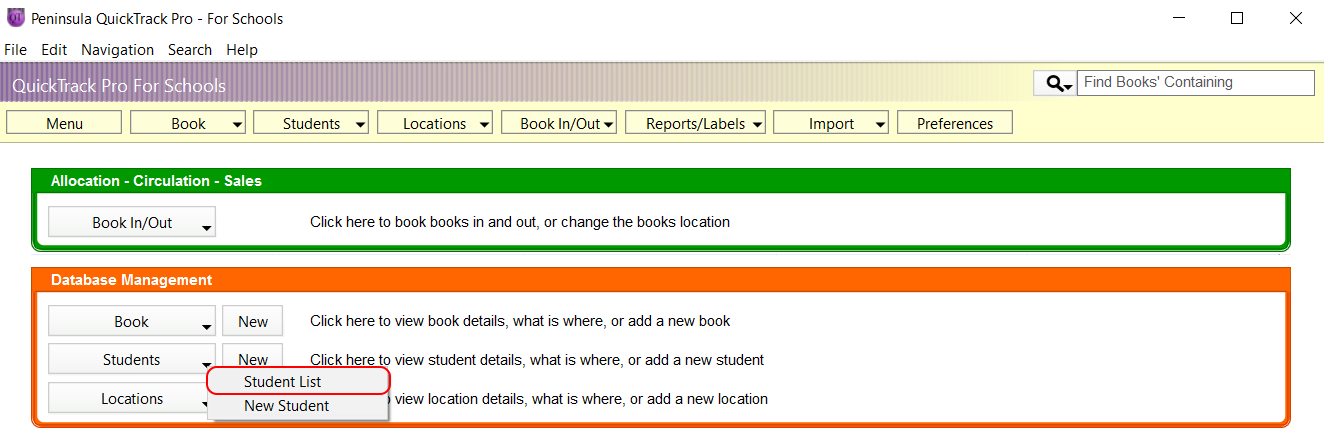Click Book button in Database Management
Viewport: 1324px width, 439px height.
coord(132,321)
